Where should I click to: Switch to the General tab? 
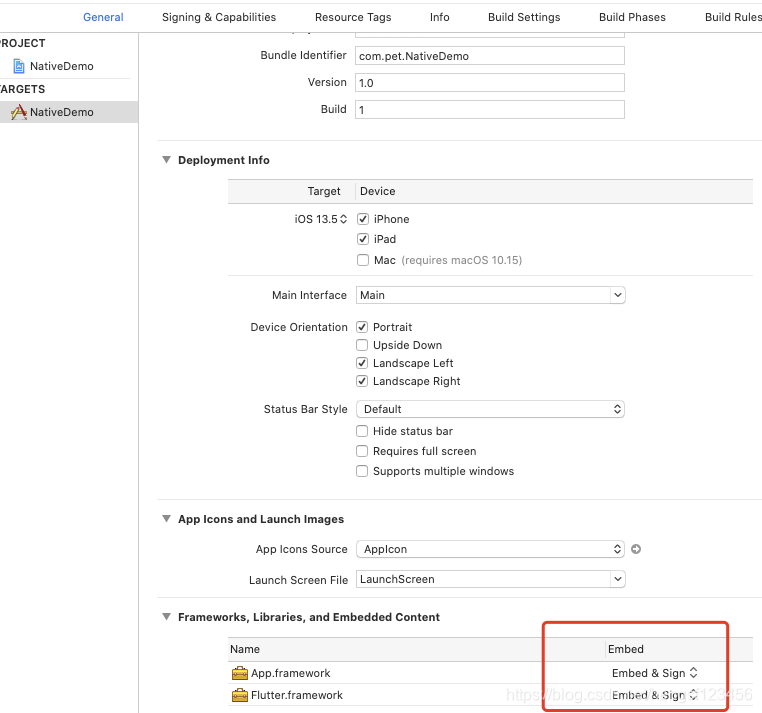(x=103, y=17)
